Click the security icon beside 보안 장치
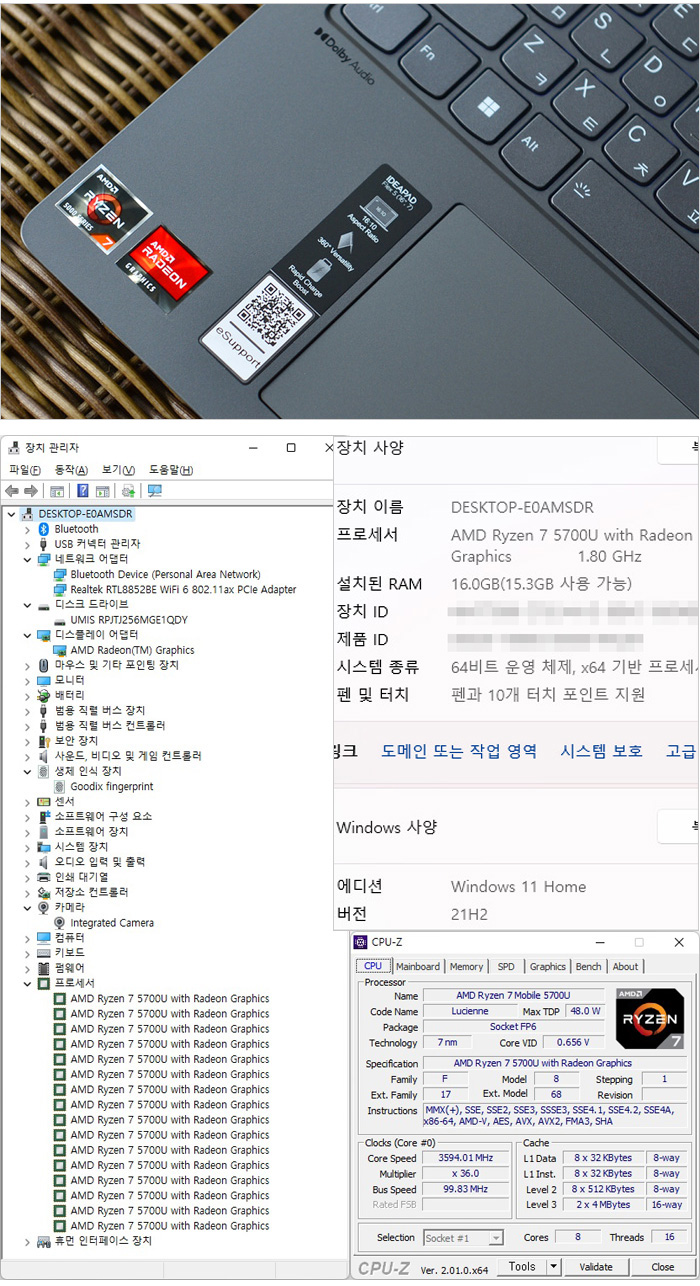 click(x=43, y=741)
